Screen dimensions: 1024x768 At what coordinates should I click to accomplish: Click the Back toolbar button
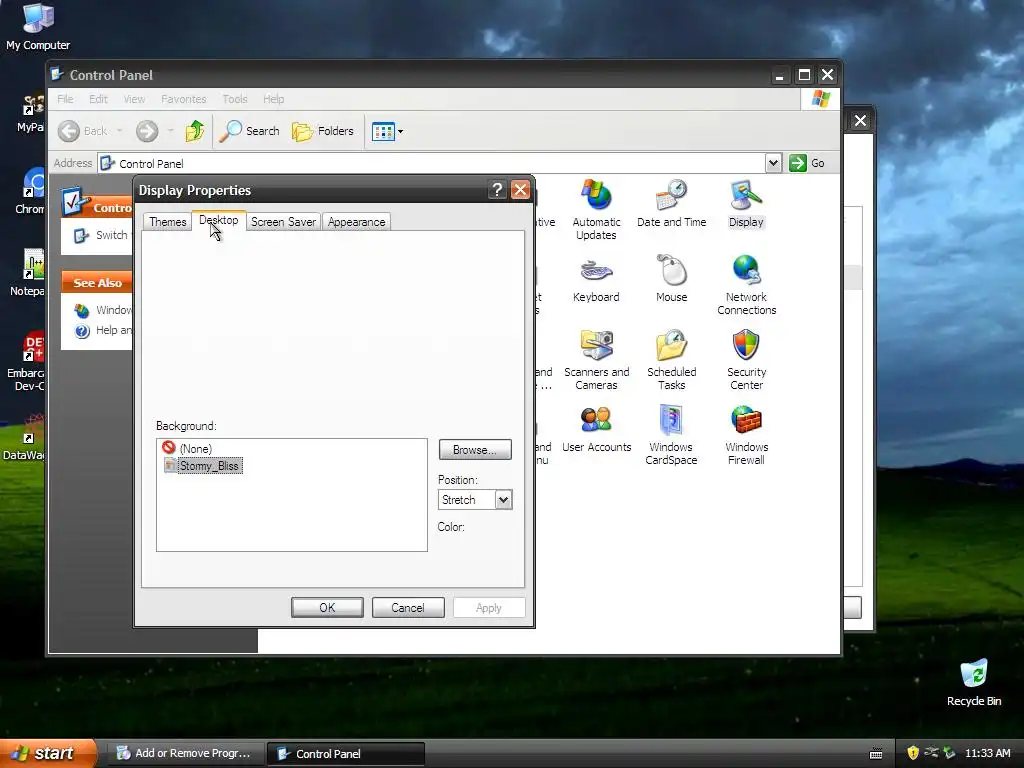point(83,131)
